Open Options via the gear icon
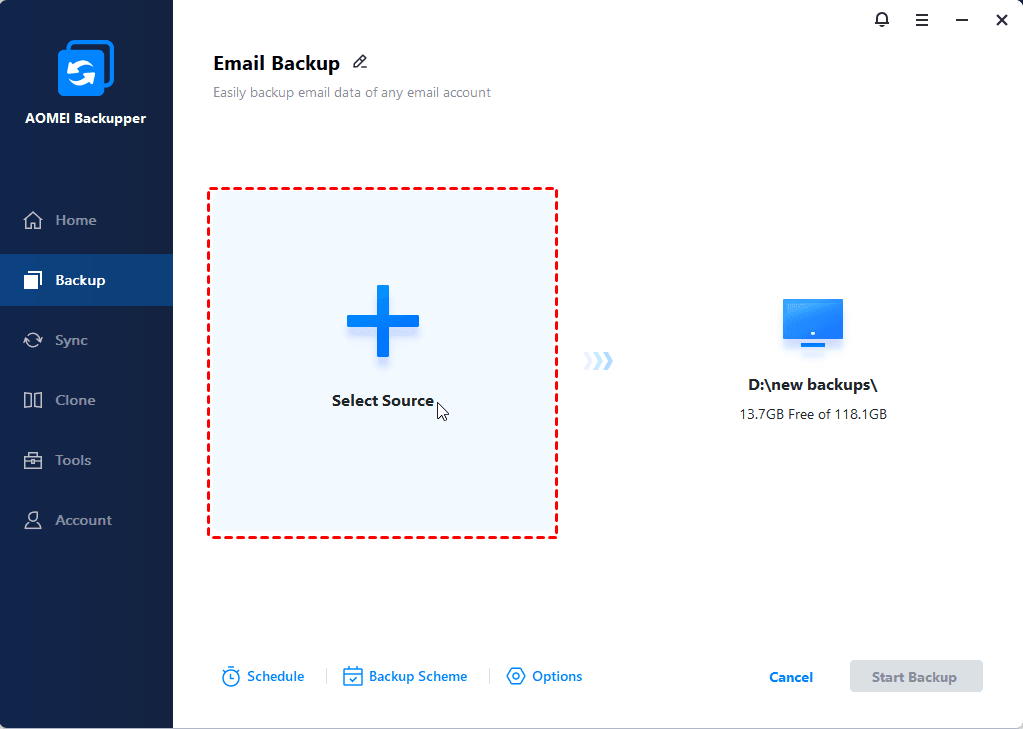The image size is (1023, 729). 516,676
